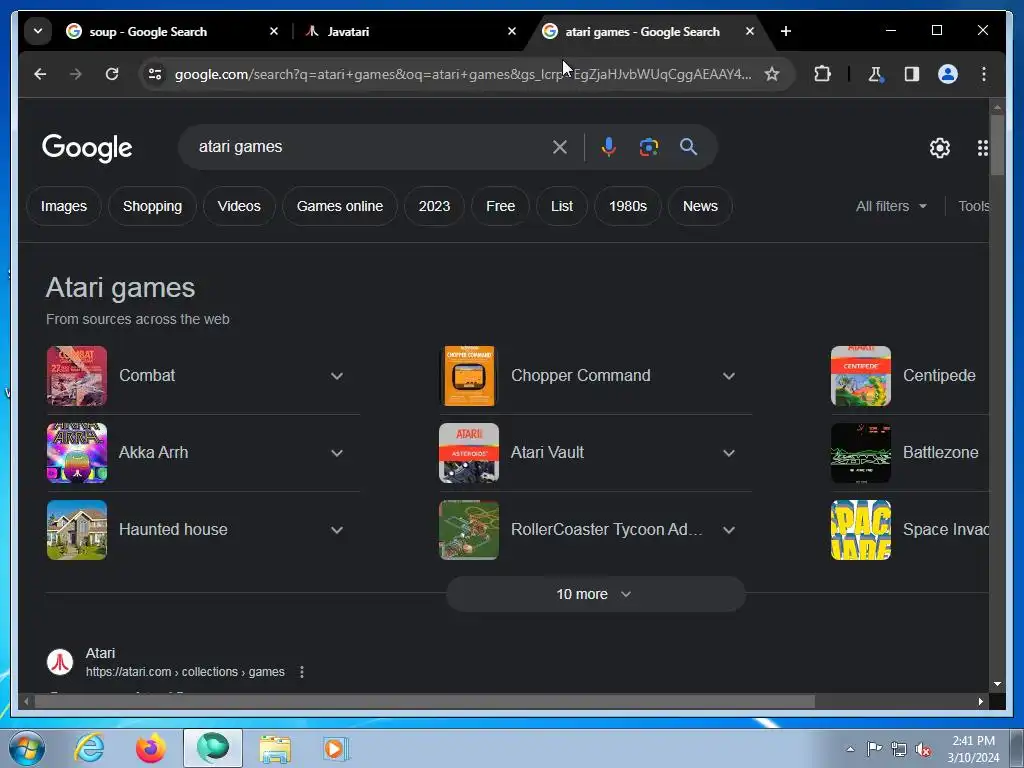Go back with the browser back arrow
This screenshot has height=768, width=1024.
click(x=40, y=74)
